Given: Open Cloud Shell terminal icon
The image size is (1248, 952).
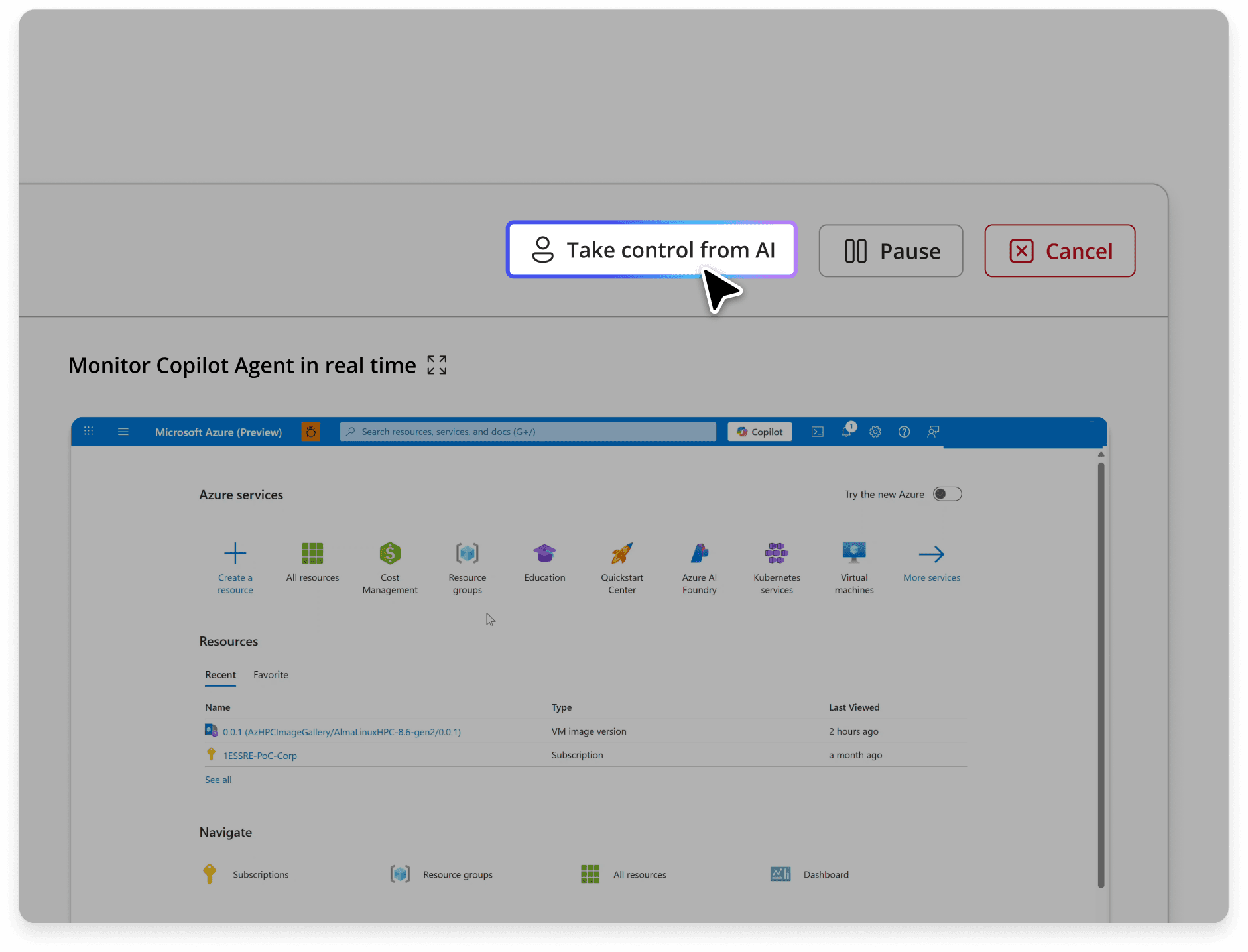Looking at the screenshot, I should [x=818, y=432].
